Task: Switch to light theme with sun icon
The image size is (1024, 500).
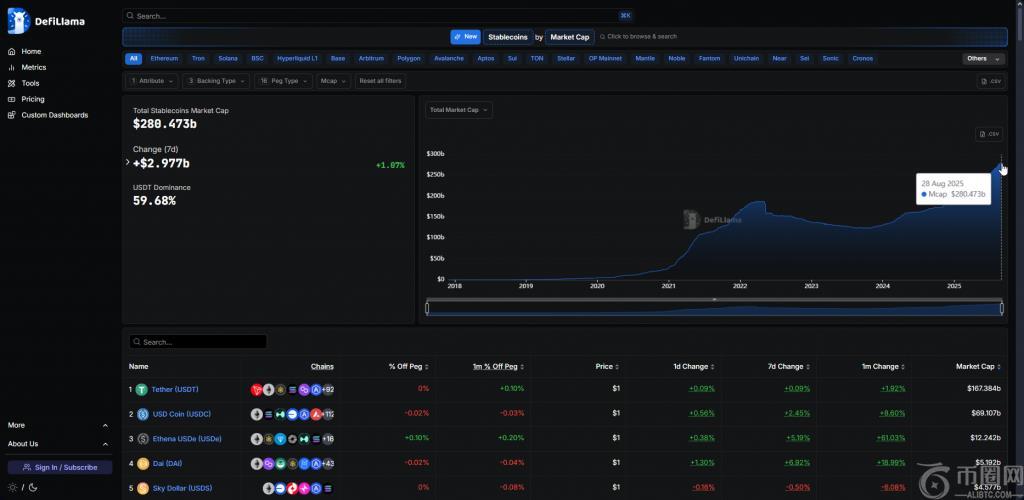Action: click(x=13, y=487)
